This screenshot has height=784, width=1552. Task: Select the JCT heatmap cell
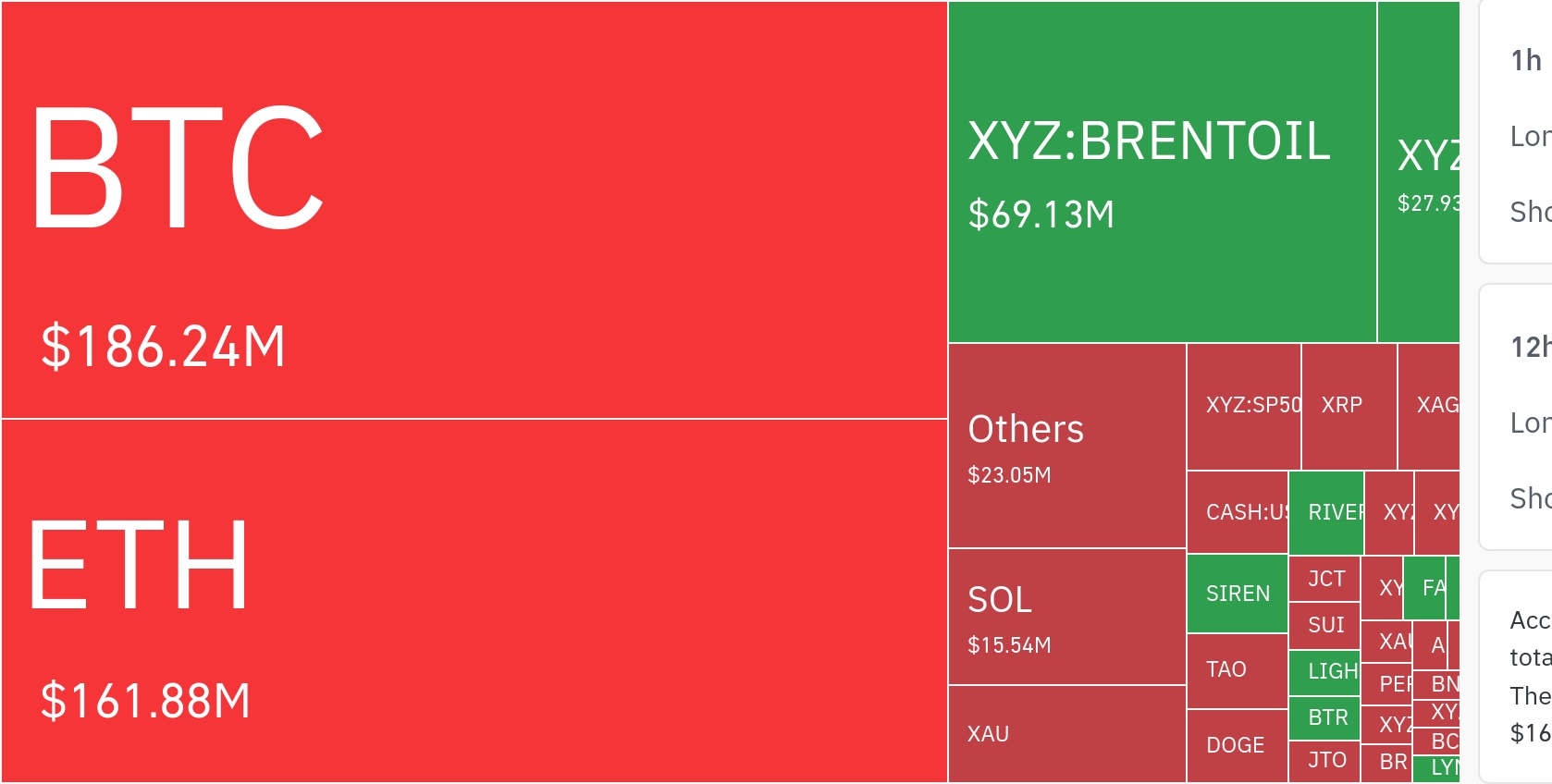[x=1324, y=579]
